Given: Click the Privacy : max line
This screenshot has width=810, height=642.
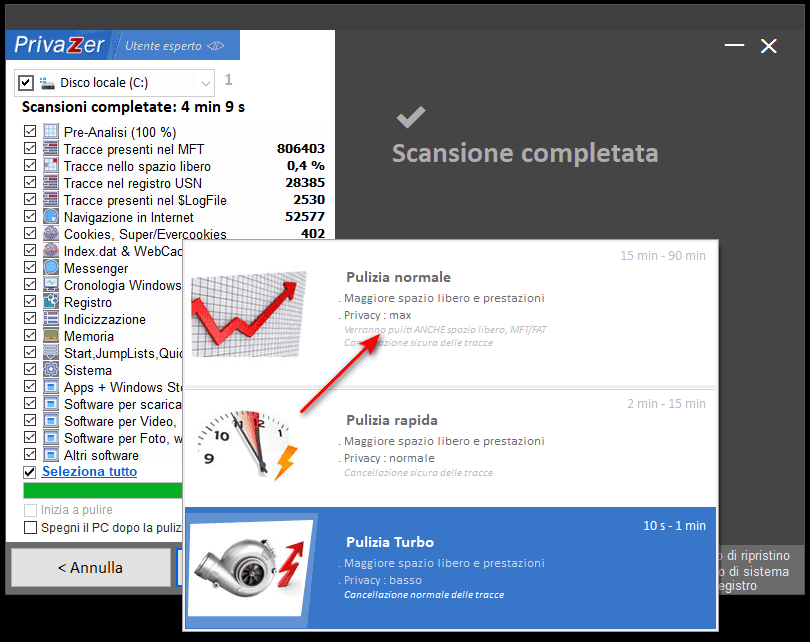Looking at the screenshot, I should pyautogui.click(x=375, y=315).
